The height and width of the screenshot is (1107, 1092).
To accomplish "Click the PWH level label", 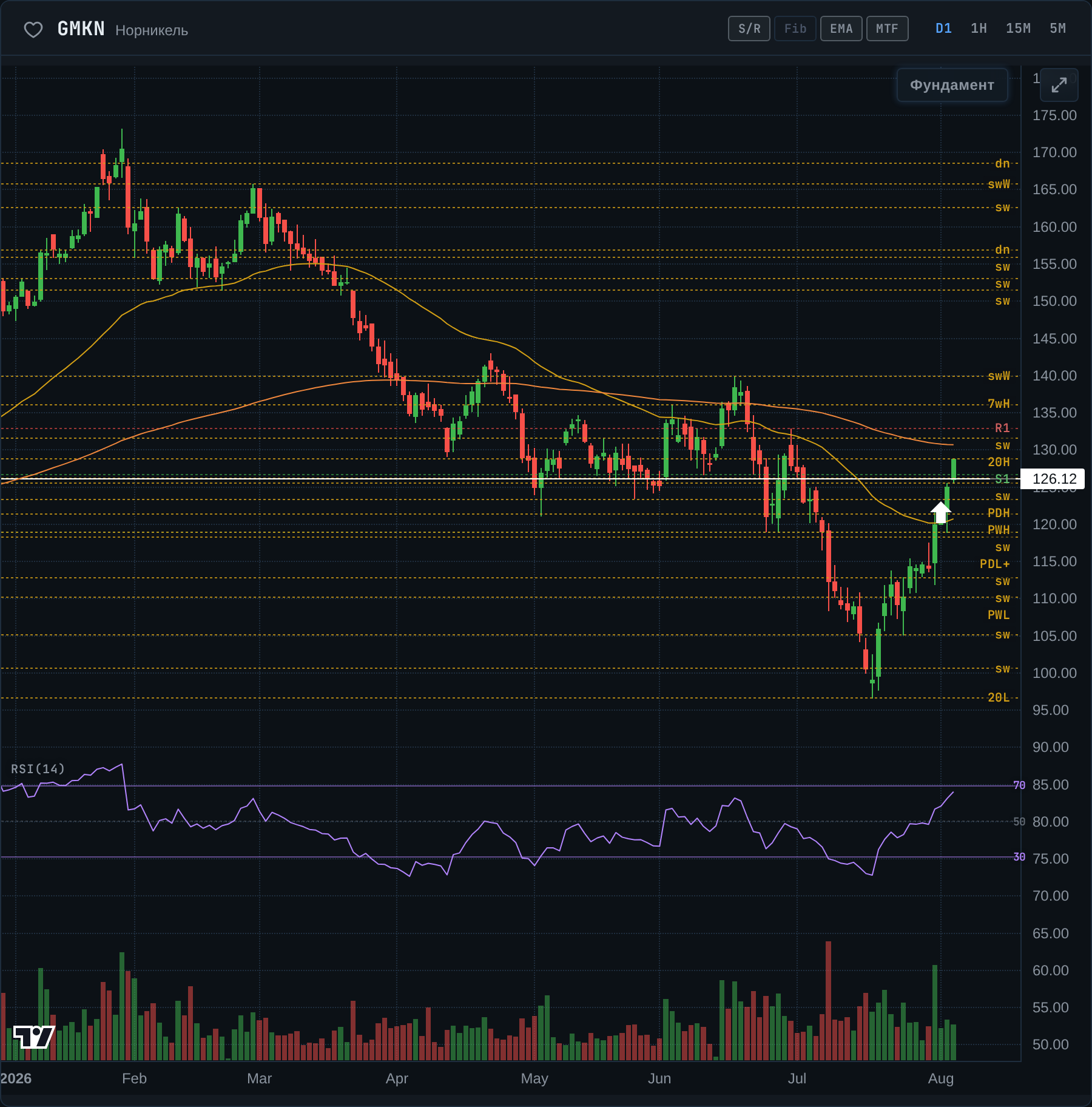I will tap(999, 530).
